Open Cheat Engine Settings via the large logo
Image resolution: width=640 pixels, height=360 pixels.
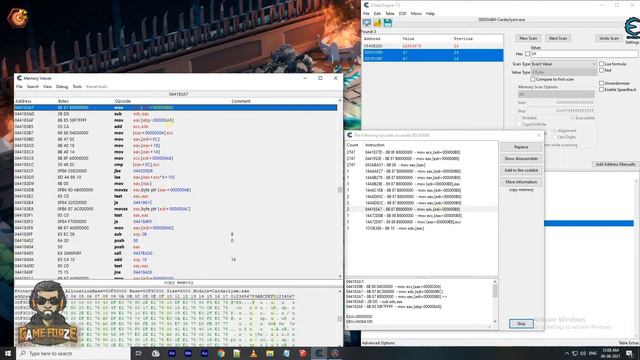tap(632, 29)
